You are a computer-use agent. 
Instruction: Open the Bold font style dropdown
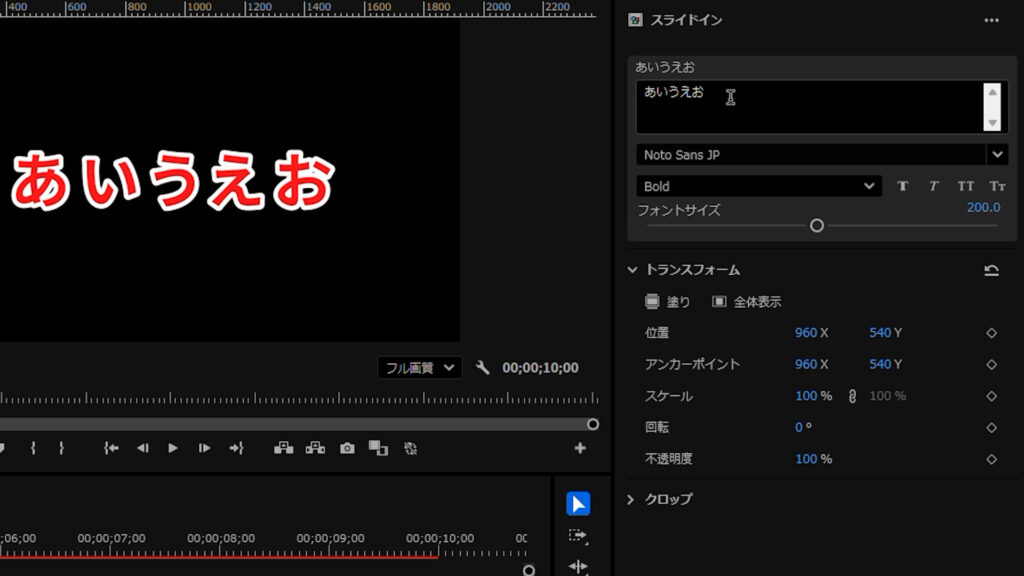click(x=869, y=186)
